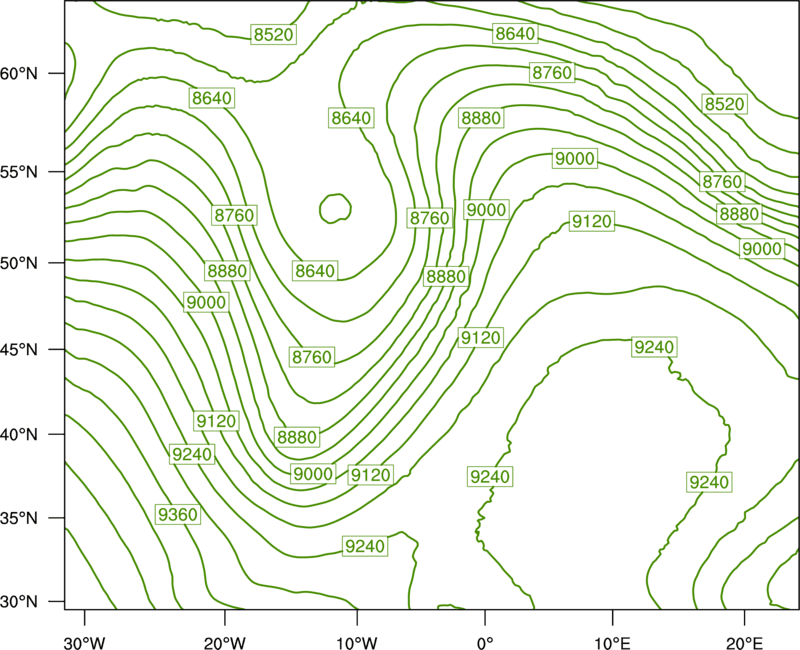Select the 55°N latitude axis label
Image resolution: width=800 pixels, height=650 pixels.
click(x=19, y=172)
